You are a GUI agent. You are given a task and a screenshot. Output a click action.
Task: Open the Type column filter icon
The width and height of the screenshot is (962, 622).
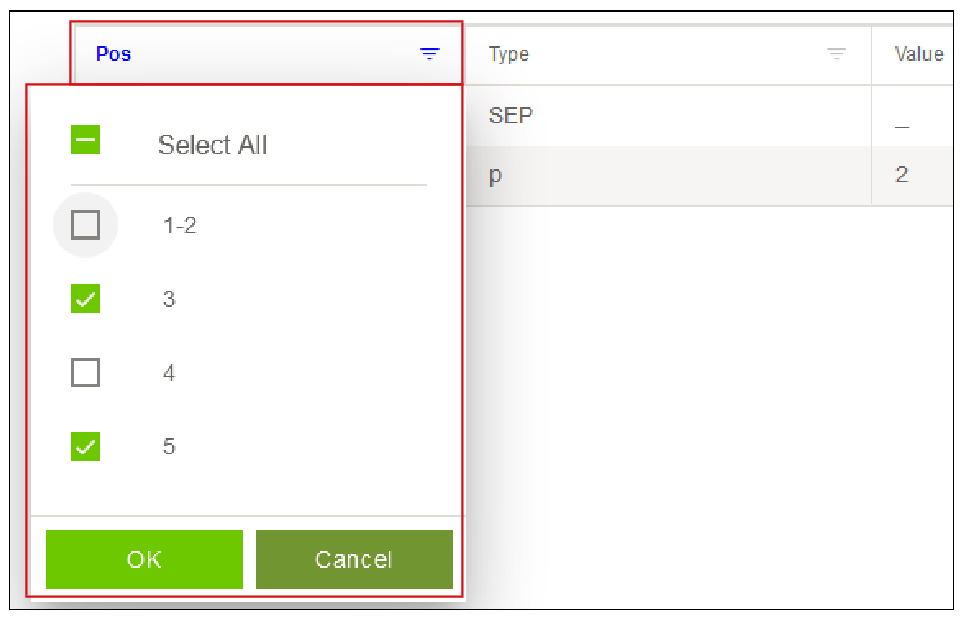(836, 54)
